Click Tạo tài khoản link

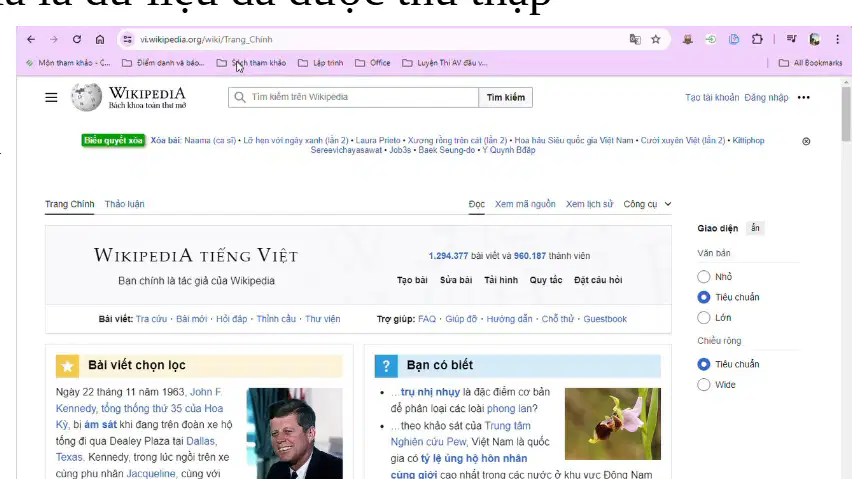712,97
